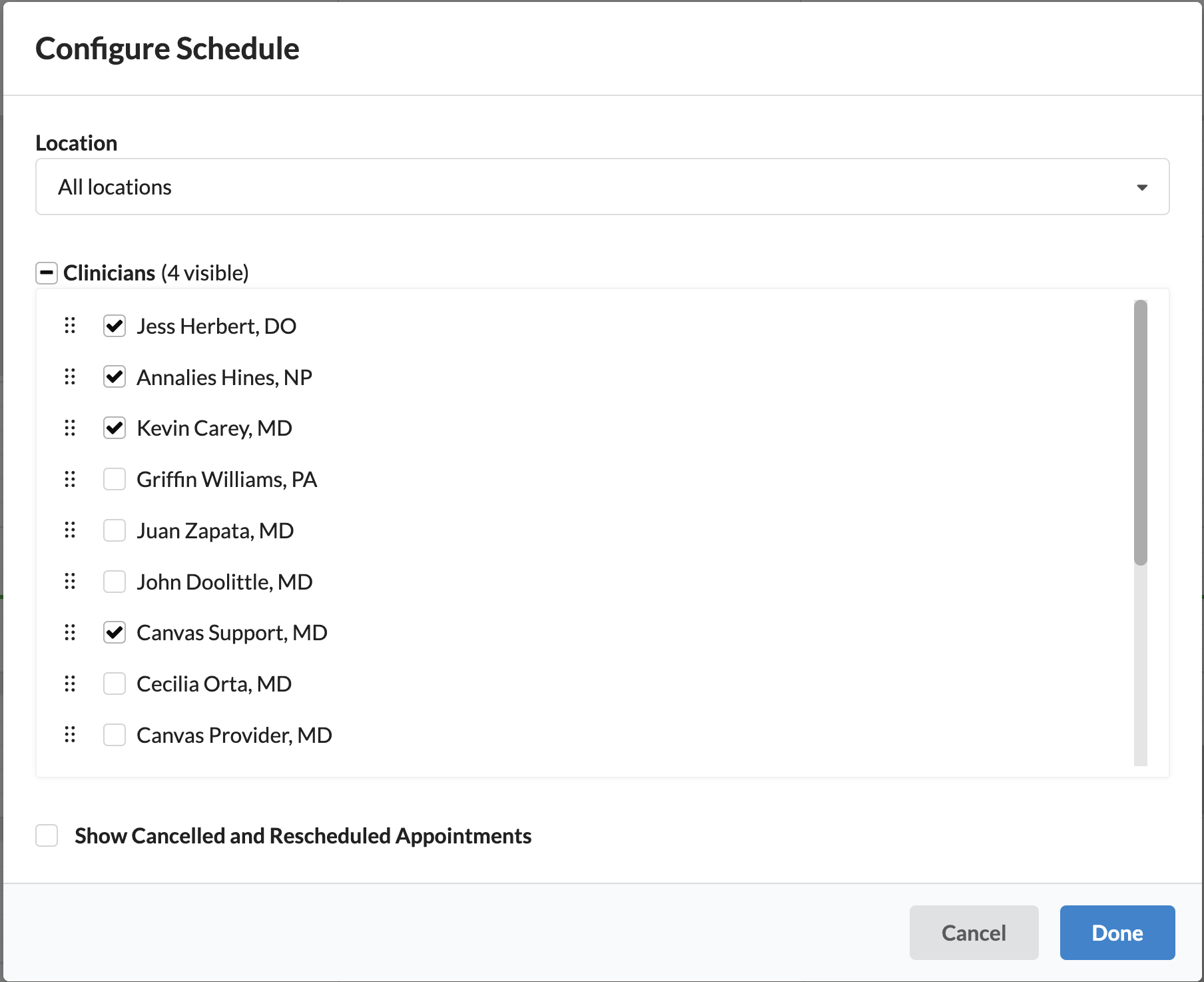
Task: Enable Griffin Williams, PA on the schedule
Action: (x=115, y=479)
